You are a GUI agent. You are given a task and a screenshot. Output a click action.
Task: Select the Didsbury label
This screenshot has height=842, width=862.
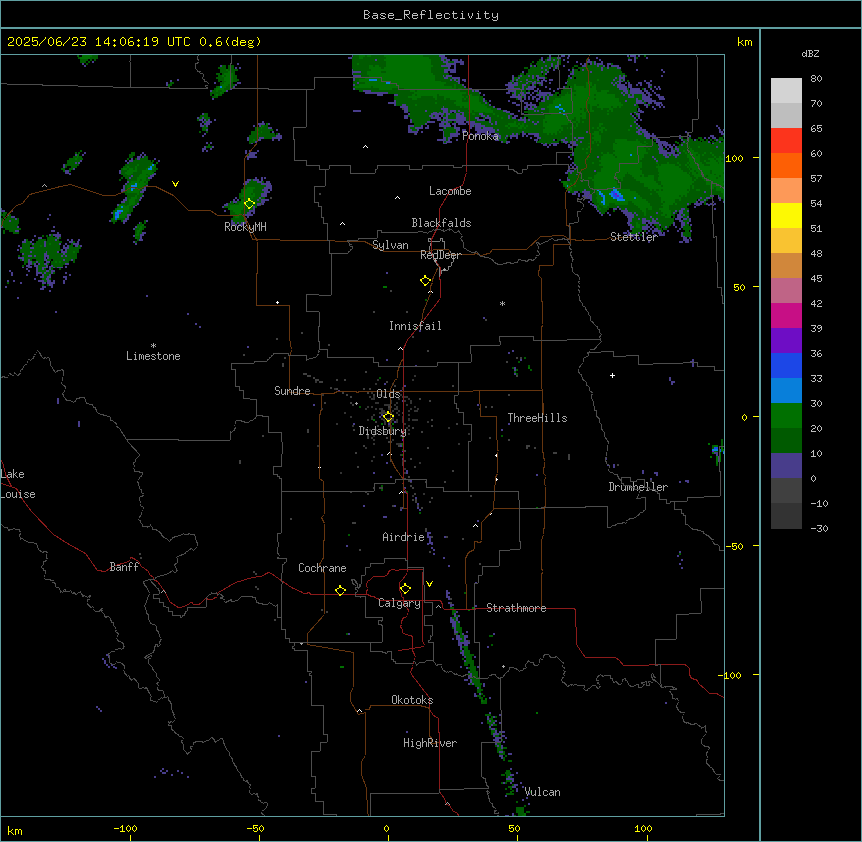coord(382,431)
